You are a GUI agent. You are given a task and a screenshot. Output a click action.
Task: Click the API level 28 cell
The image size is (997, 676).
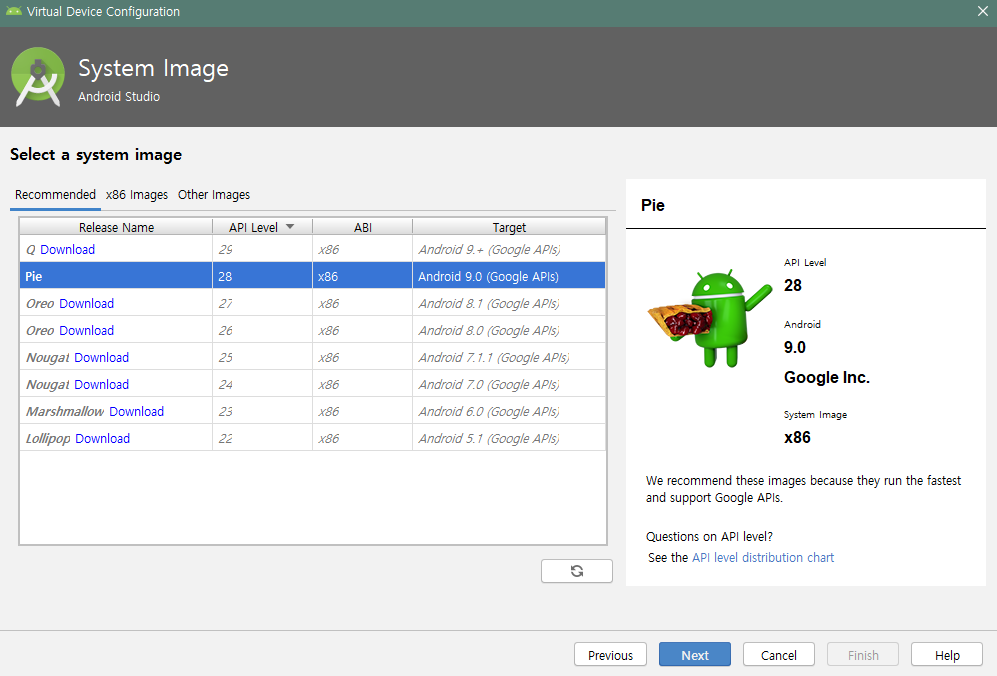[x=263, y=277]
